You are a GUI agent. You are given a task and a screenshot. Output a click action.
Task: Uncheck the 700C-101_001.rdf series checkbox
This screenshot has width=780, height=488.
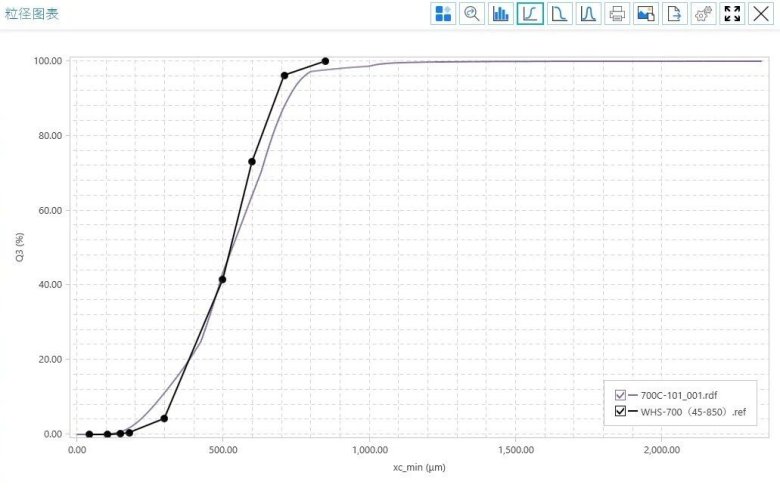pos(621,395)
